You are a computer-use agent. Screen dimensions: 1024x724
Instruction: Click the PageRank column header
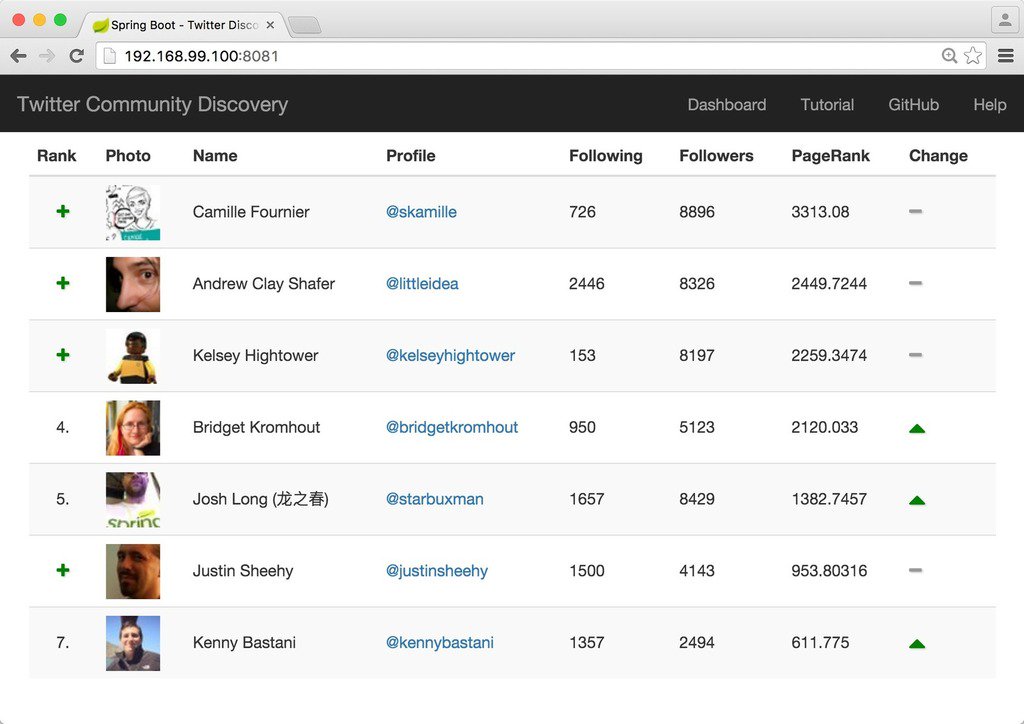831,155
